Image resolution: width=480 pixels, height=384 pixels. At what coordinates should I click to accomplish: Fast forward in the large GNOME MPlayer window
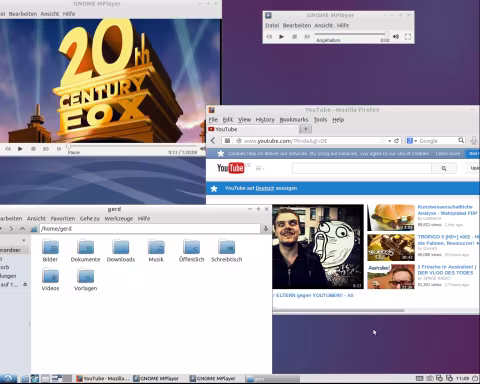(x=46, y=149)
